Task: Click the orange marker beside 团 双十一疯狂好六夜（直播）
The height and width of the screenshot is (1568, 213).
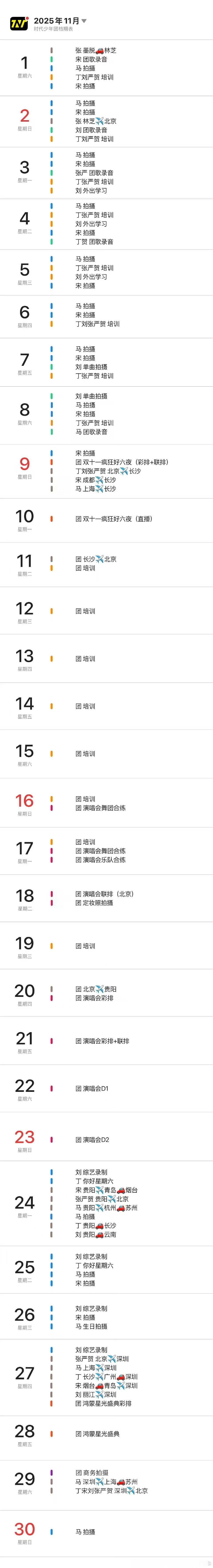Action: pos(51,519)
